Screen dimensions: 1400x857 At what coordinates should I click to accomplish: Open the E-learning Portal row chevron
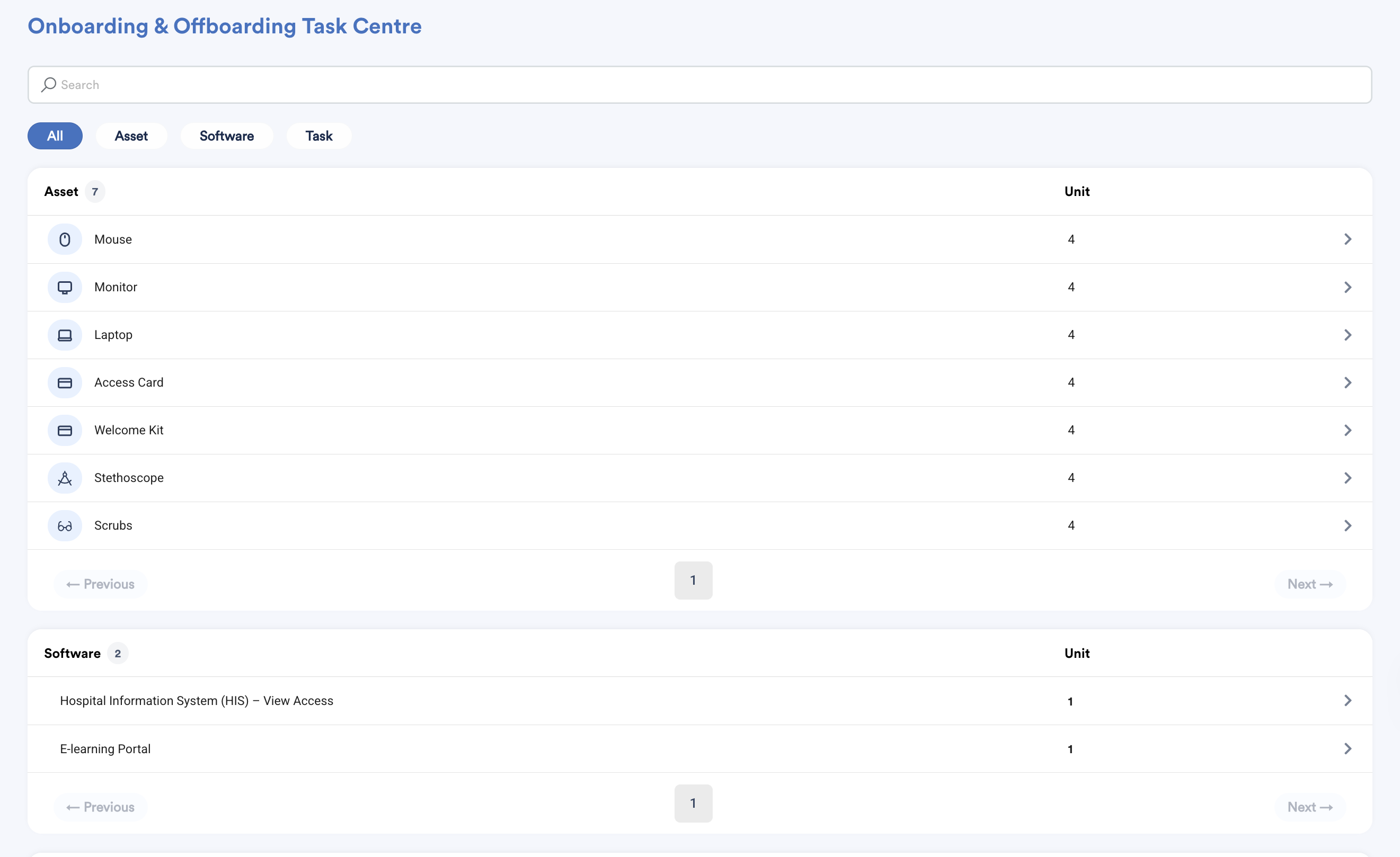tap(1347, 748)
